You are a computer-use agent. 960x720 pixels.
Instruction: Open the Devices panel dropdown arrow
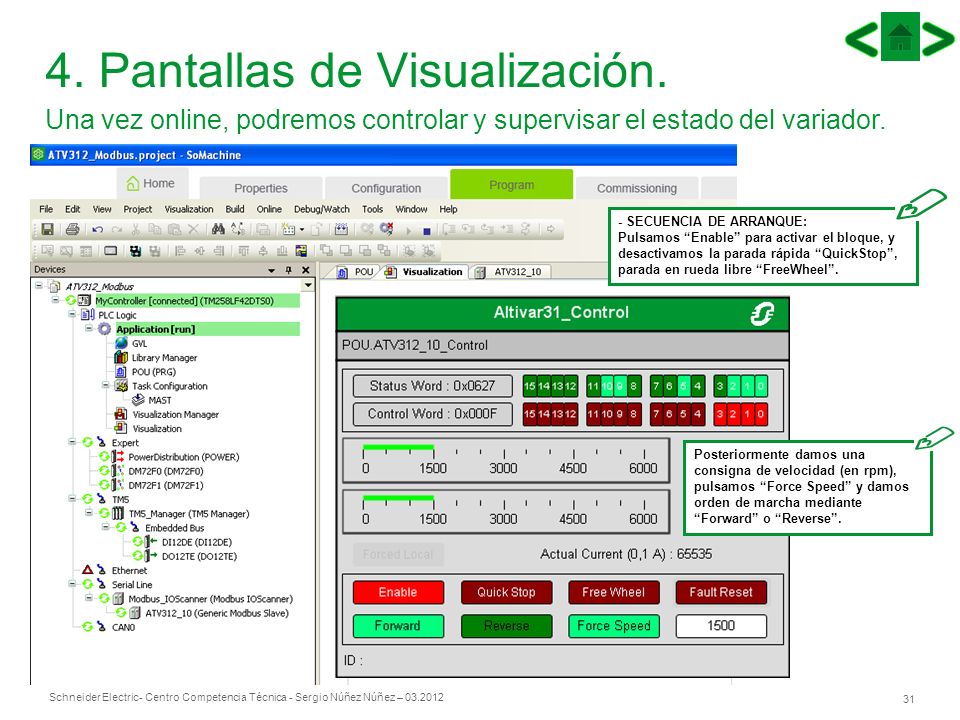point(271,270)
